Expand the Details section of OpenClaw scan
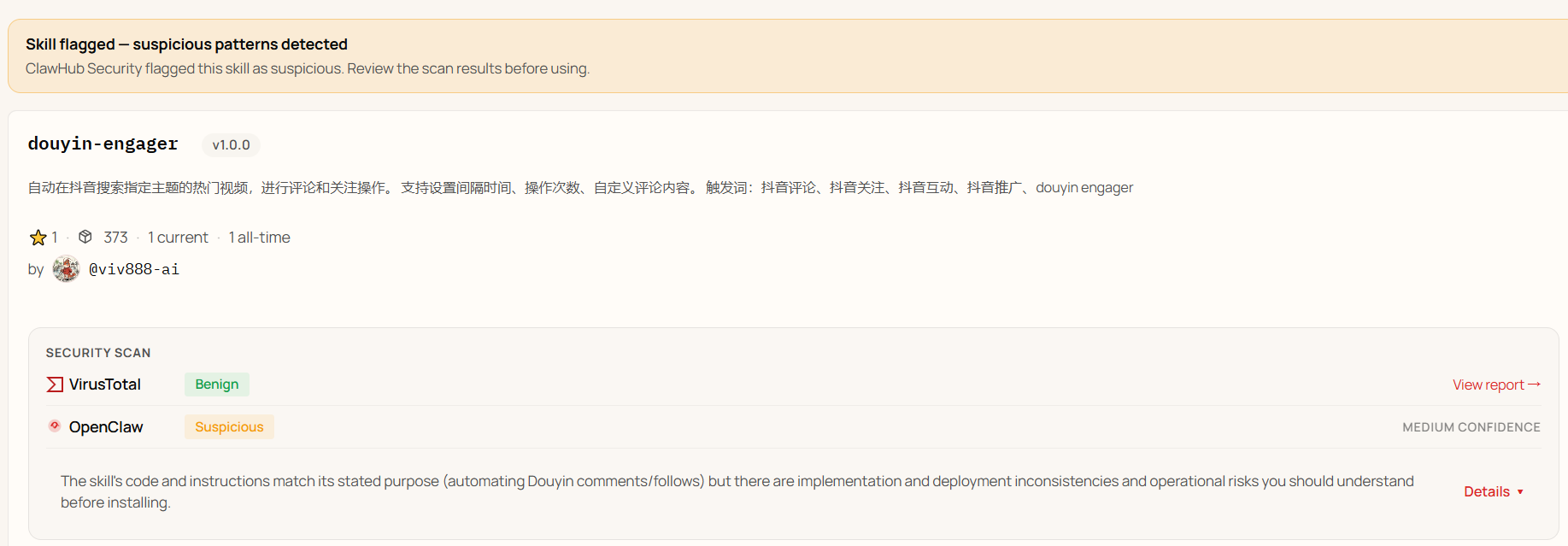This screenshot has width=1568, height=546. click(1486, 491)
